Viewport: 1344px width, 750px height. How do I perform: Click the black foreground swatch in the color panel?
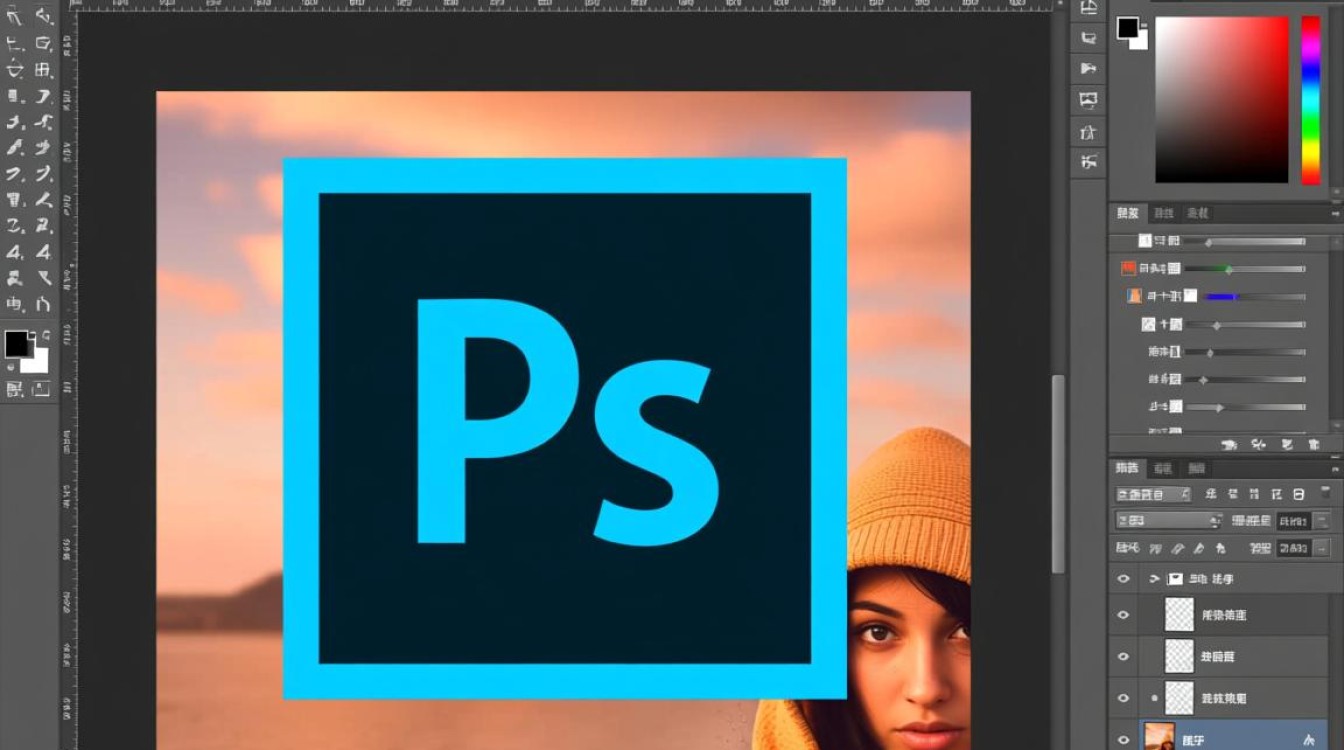pyautogui.click(x=1127, y=28)
